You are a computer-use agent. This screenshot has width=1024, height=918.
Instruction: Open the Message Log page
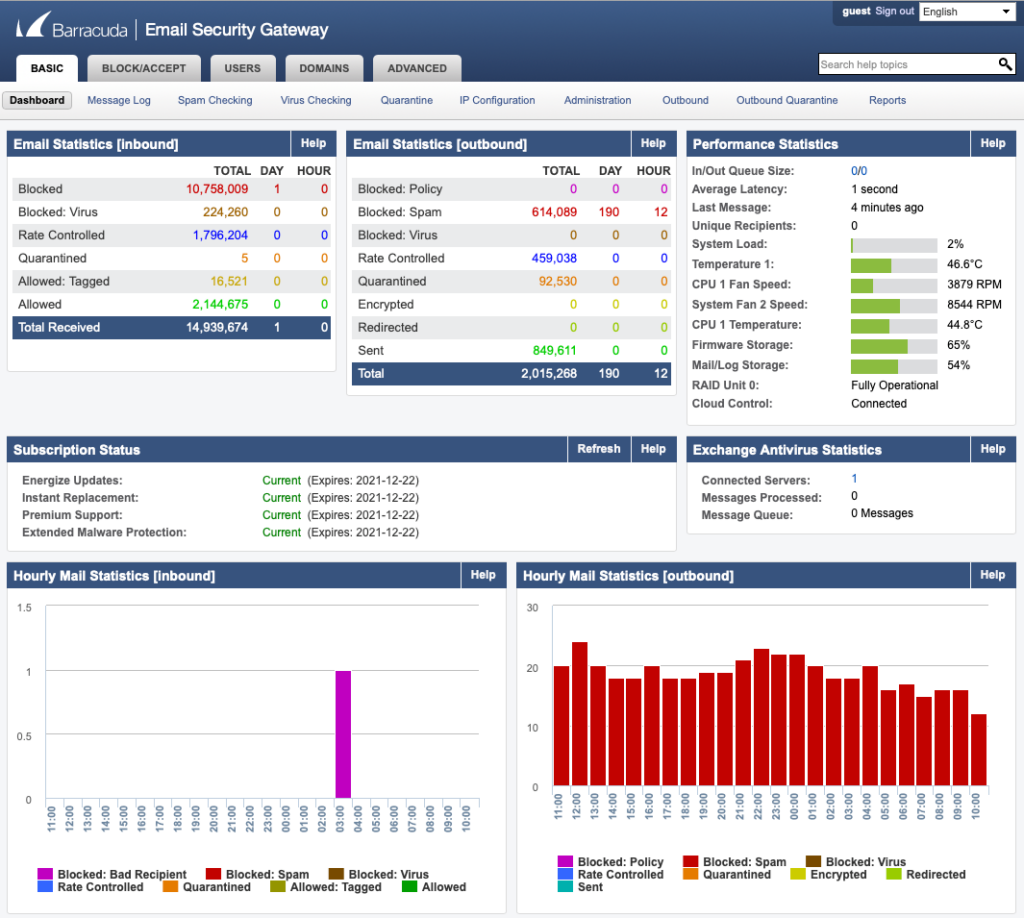(x=118, y=100)
